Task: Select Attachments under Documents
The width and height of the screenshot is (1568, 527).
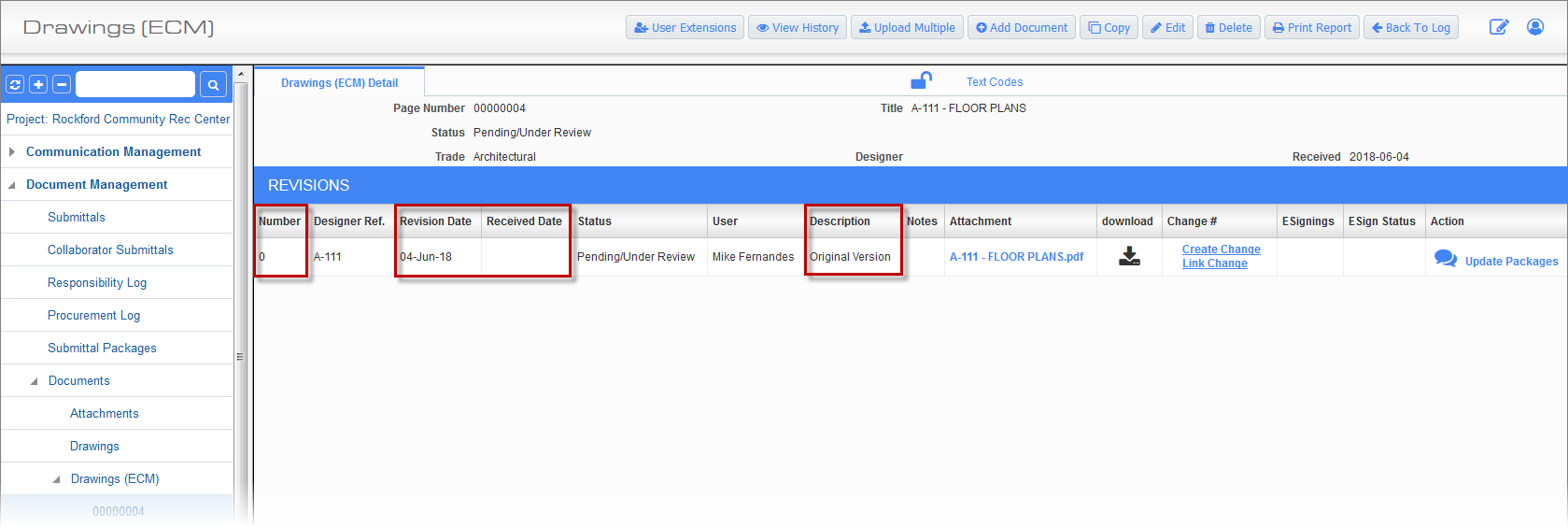Action: click(104, 413)
